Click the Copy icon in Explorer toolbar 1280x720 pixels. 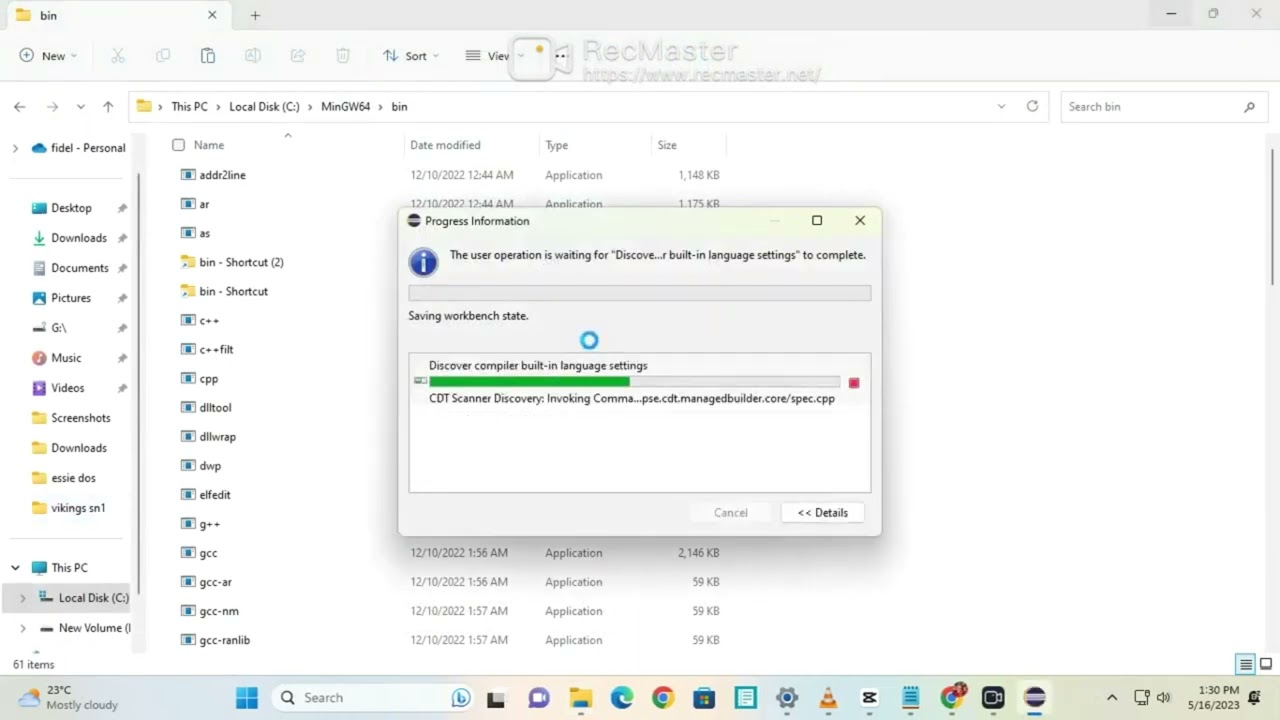tap(163, 56)
